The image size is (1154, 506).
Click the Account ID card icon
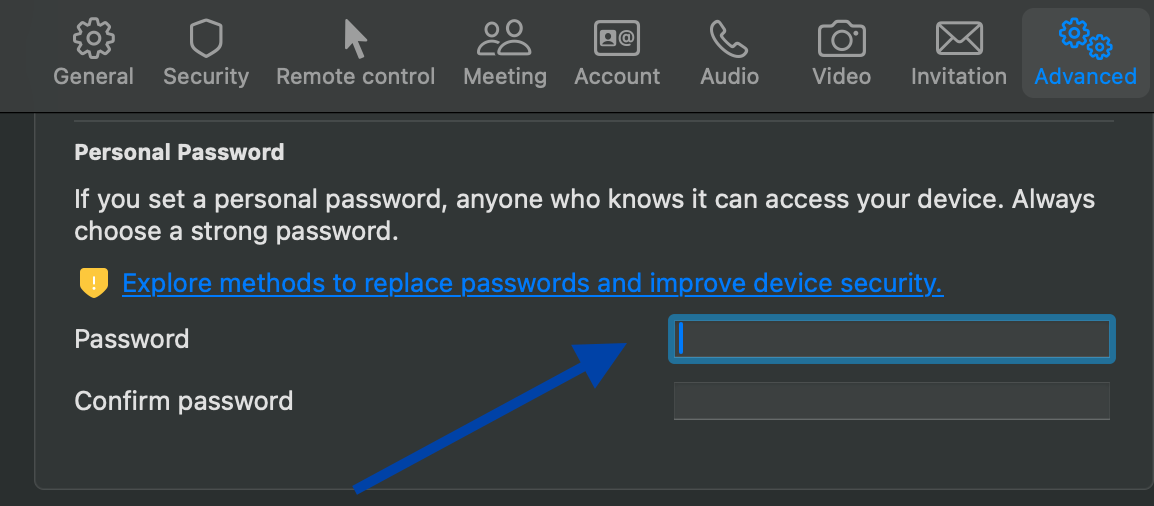coord(617,39)
